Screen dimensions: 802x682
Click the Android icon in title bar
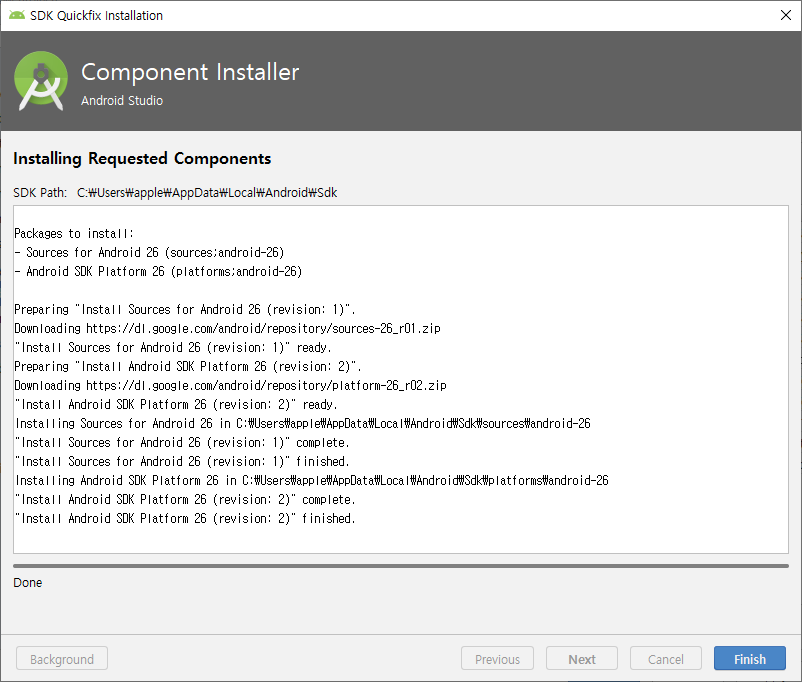point(17,15)
